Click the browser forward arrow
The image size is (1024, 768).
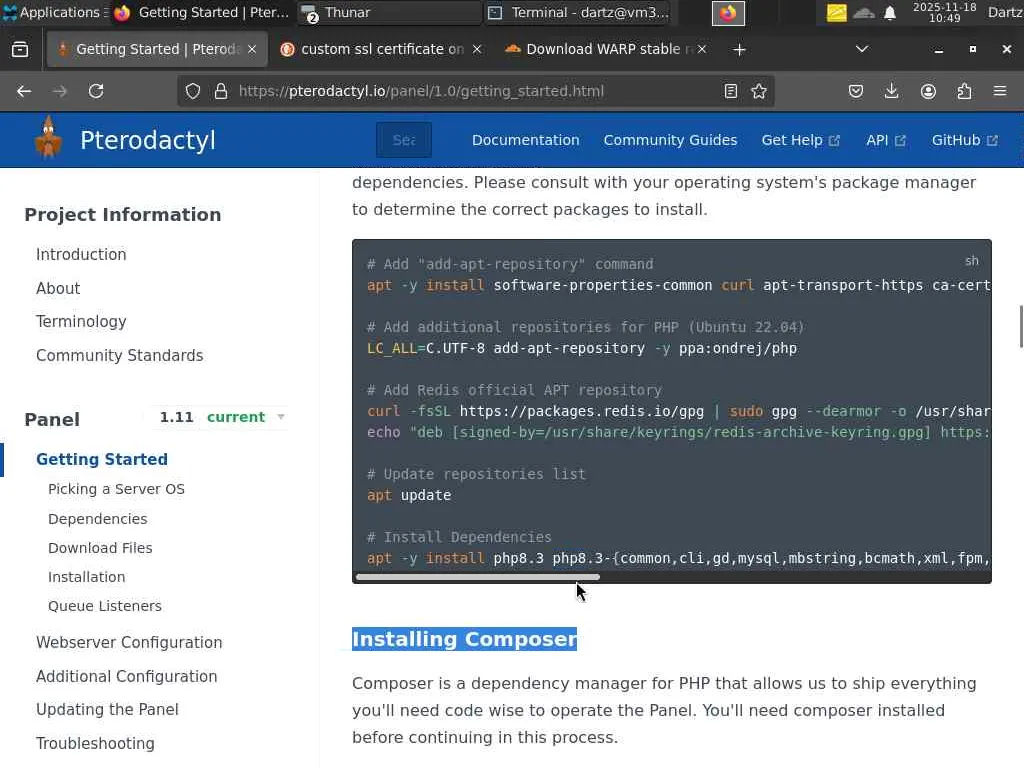point(60,91)
